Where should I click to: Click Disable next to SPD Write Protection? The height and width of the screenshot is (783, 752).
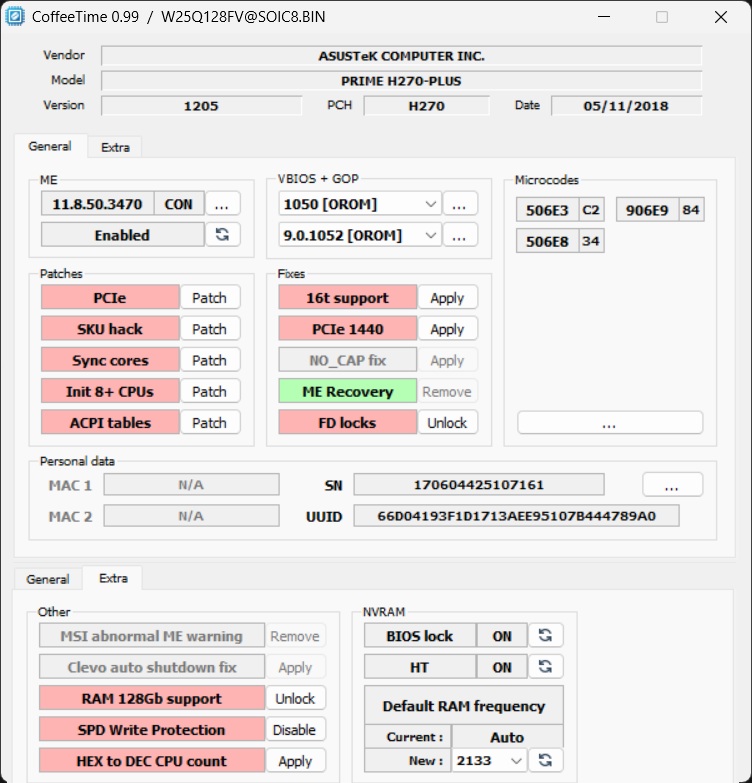[x=295, y=730]
